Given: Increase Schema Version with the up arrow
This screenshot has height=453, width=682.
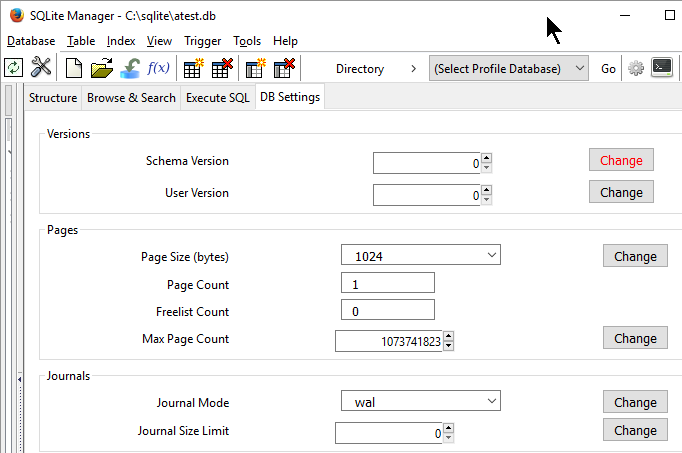Looking at the screenshot, I should pos(487,158).
